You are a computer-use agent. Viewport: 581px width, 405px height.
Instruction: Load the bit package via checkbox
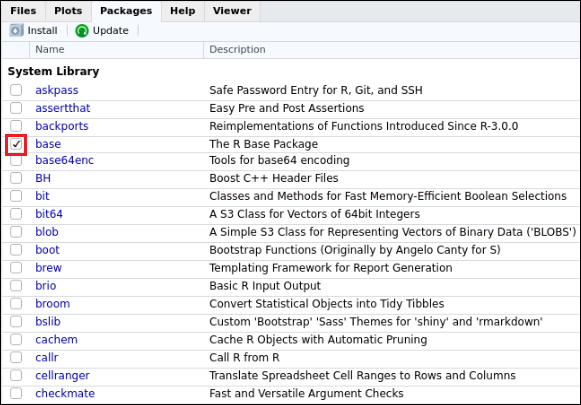[x=16, y=196]
